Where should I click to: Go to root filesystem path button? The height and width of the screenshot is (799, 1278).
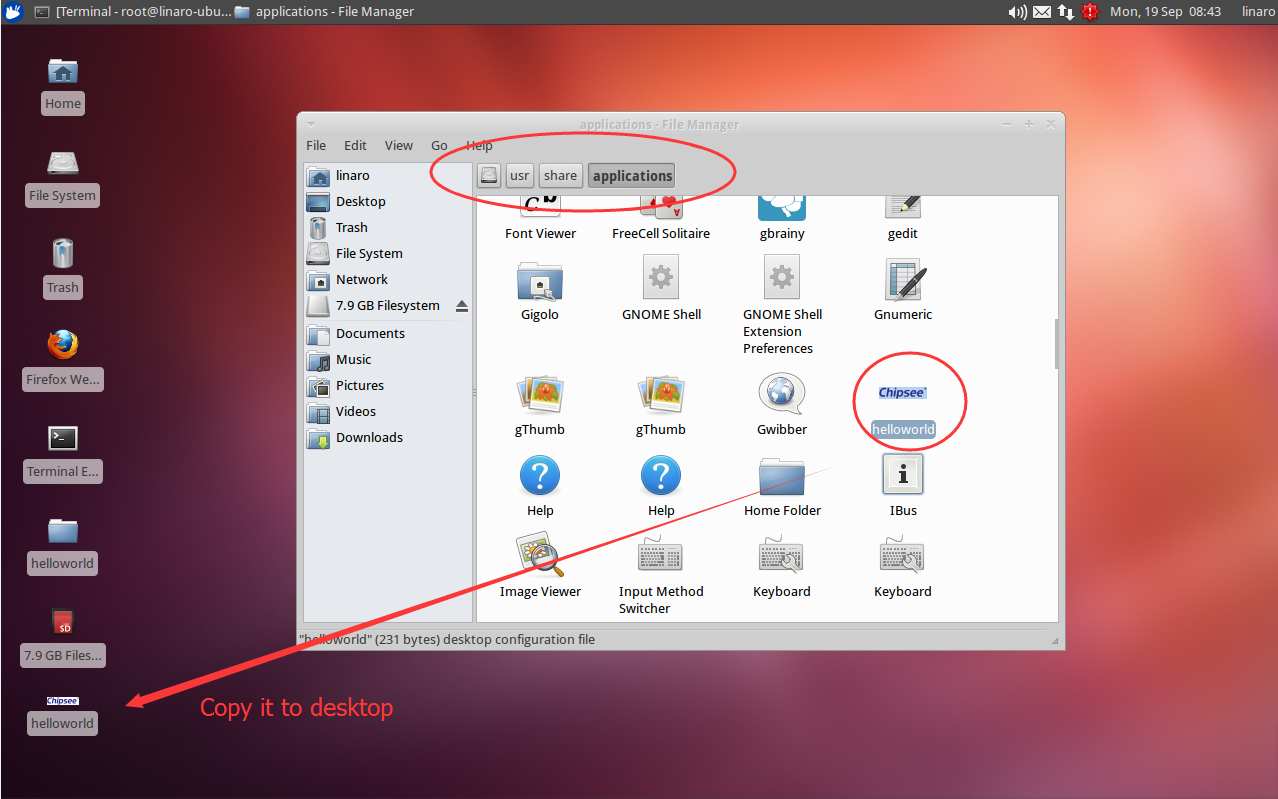pyautogui.click(x=489, y=175)
